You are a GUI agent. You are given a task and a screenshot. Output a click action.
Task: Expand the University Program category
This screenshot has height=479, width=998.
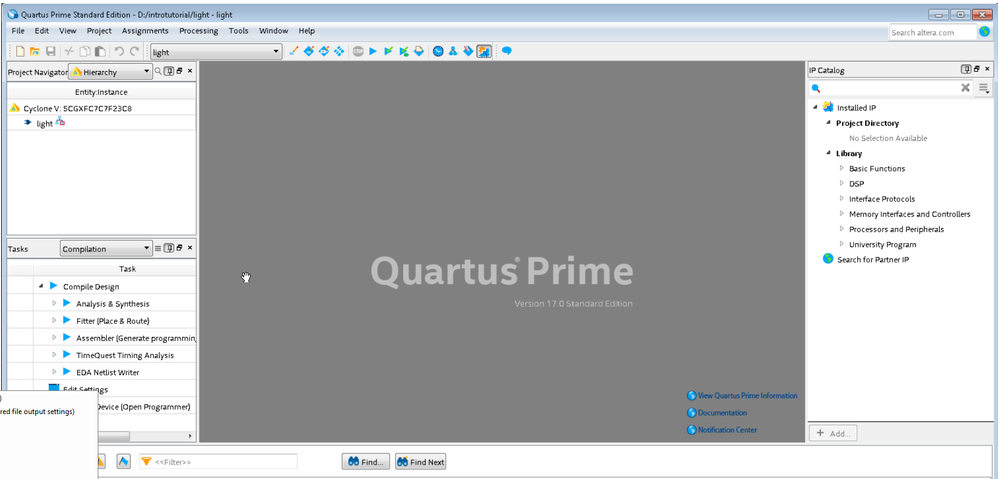pyautogui.click(x=841, y=244)
